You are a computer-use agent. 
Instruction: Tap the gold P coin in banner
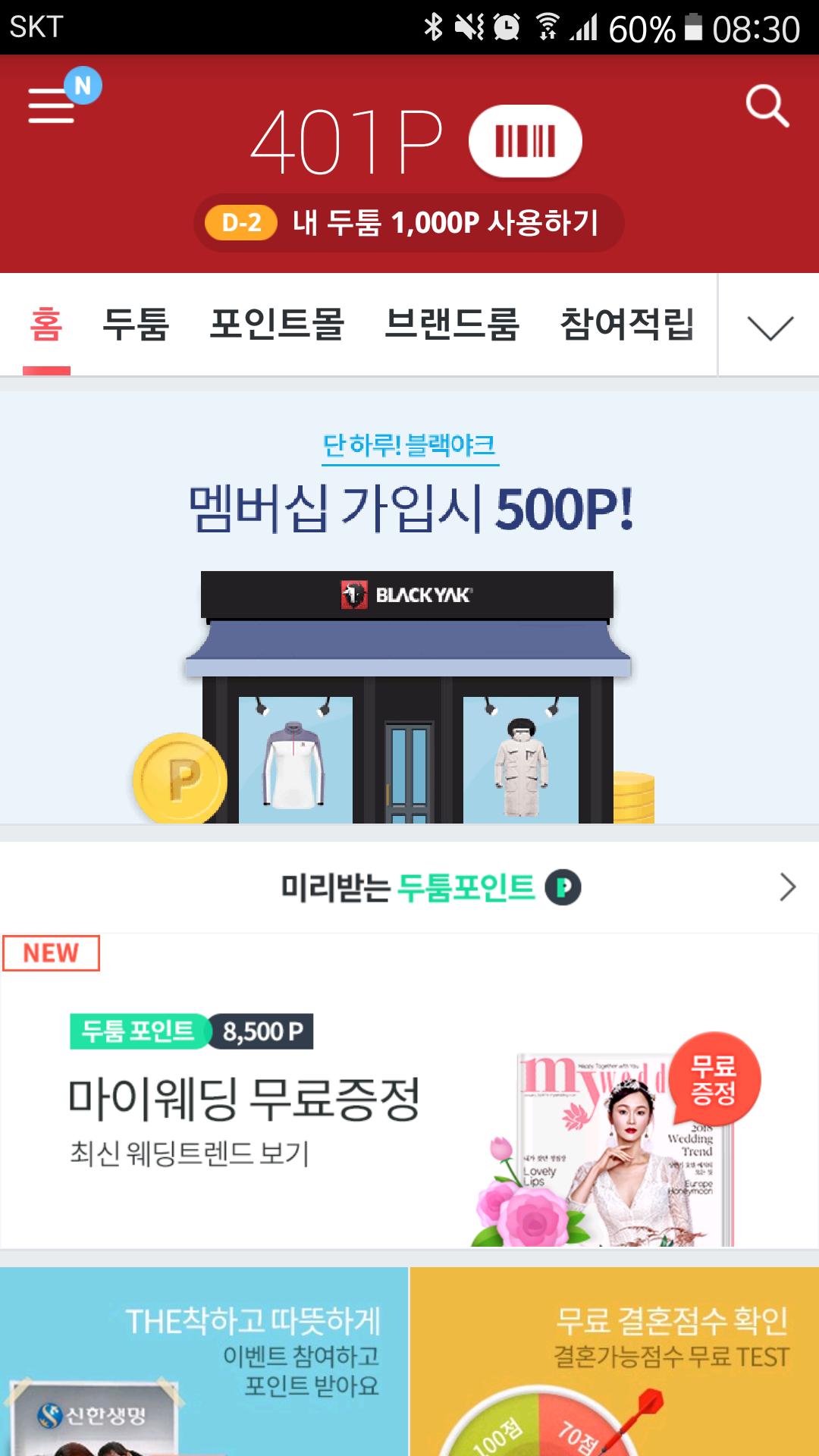[180, 779]
